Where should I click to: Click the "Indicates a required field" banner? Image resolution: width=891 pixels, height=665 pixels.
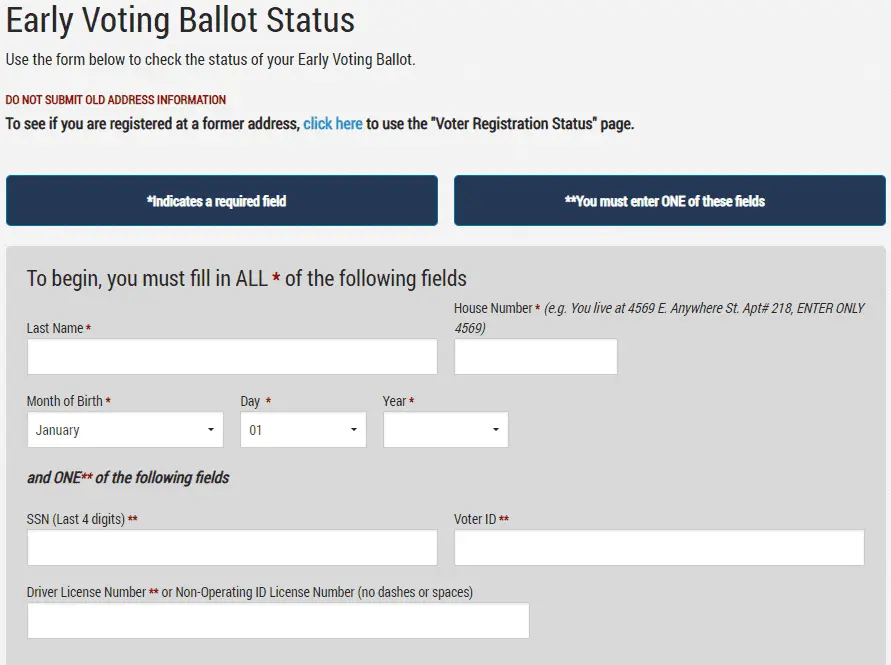(221, 201)
